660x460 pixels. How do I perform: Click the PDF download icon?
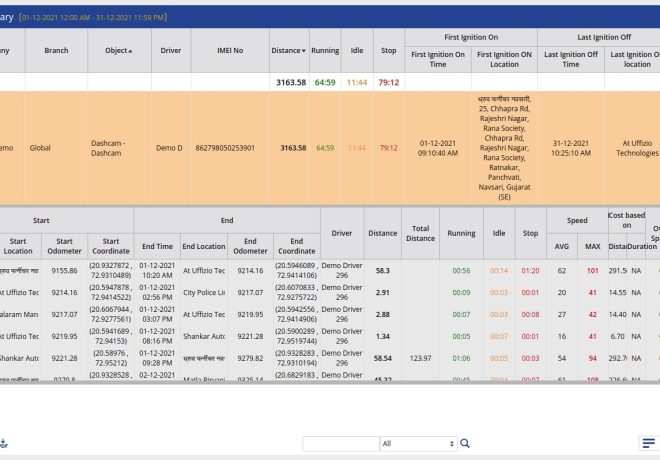pyautogui.click(x=3, y=443)
